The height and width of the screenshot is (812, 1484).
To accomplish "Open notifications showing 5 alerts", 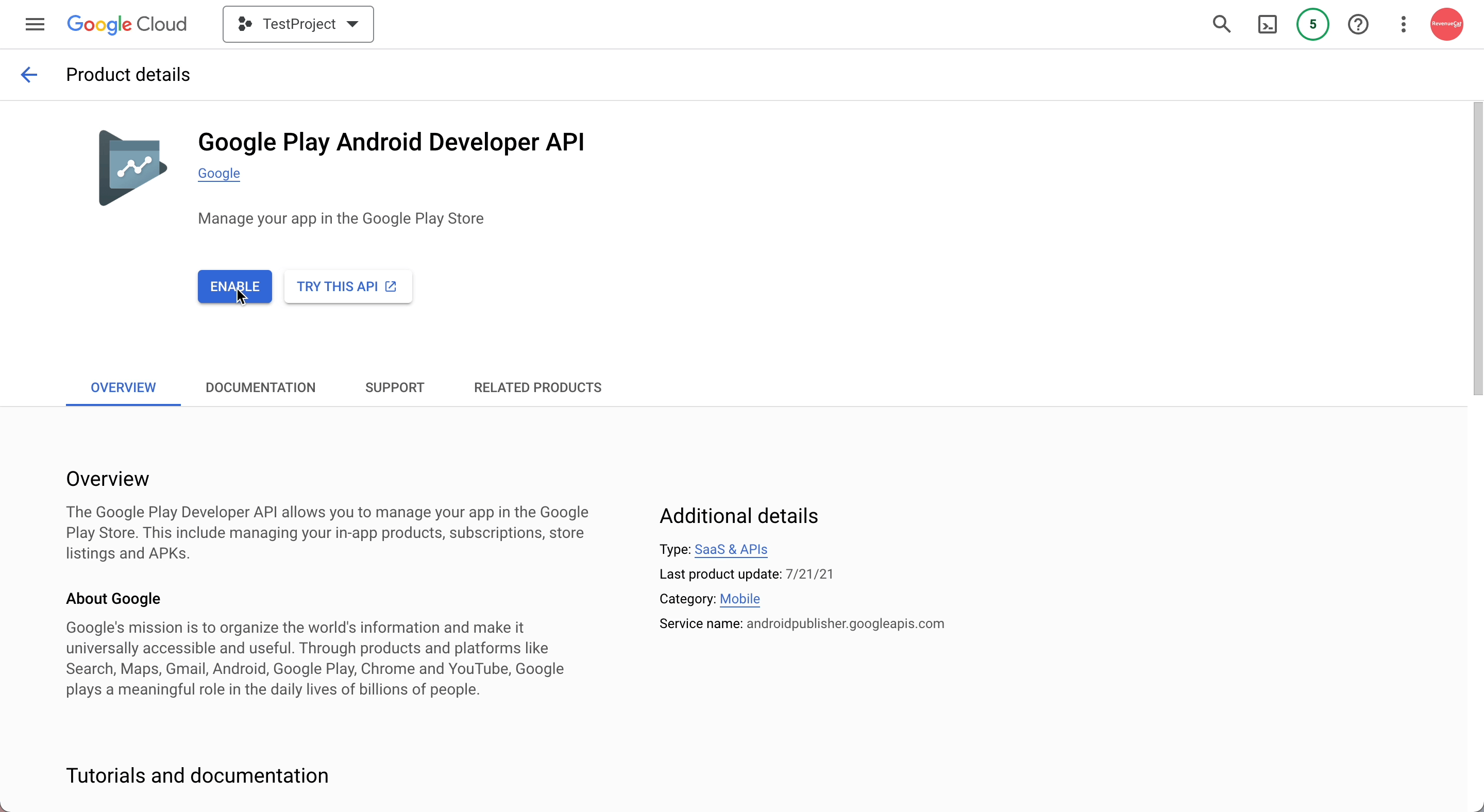I will [x=1312, y=24].
